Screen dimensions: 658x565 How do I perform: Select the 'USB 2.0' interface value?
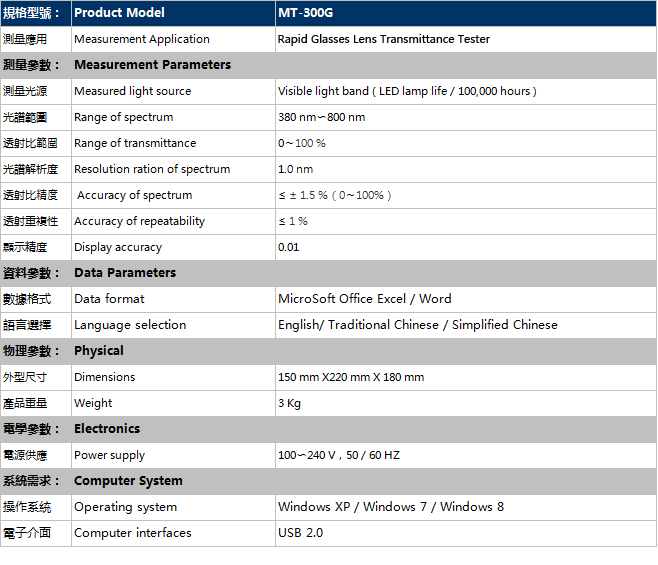click(300, 533)
